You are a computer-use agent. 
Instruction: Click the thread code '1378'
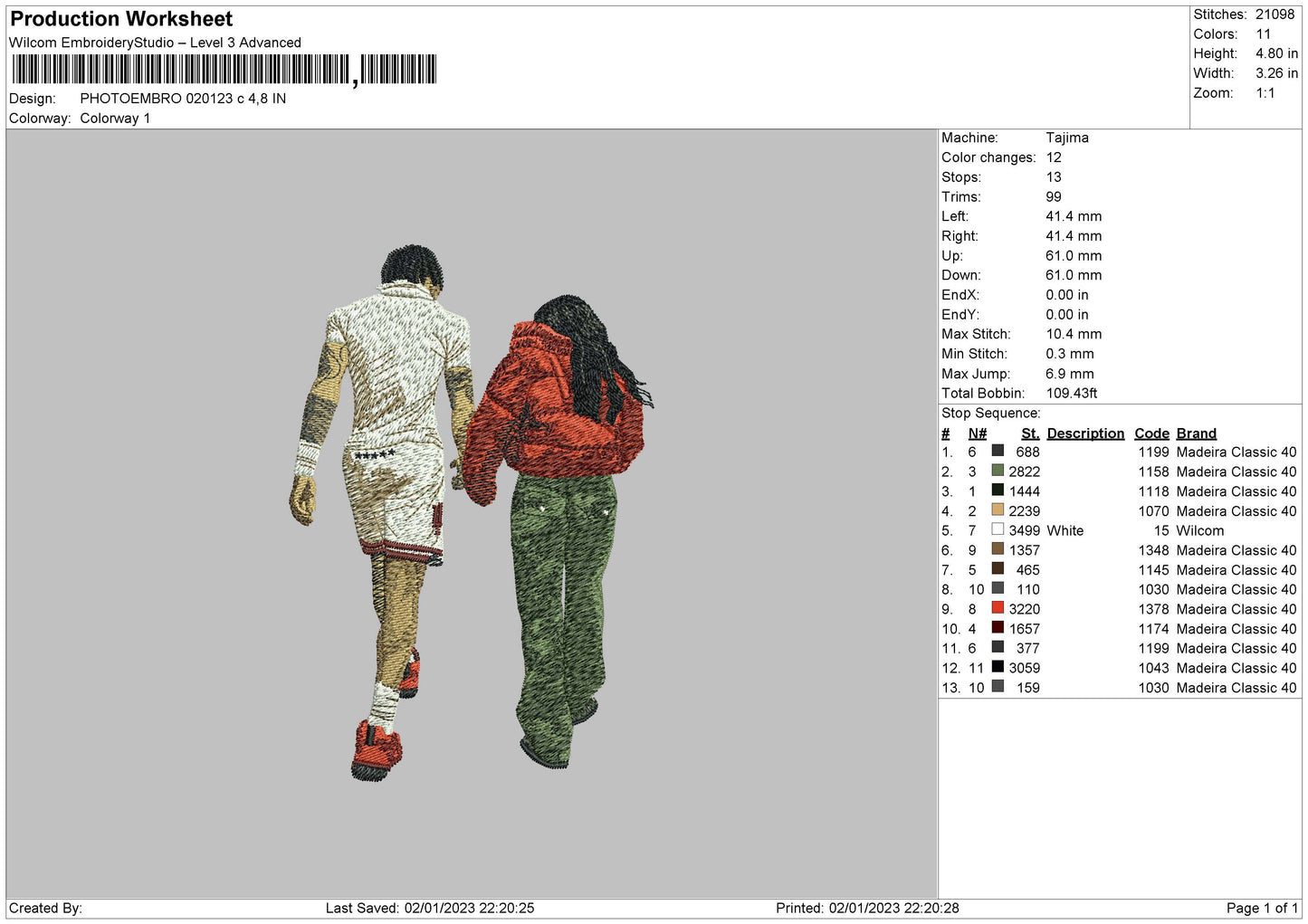[1154, 609]
